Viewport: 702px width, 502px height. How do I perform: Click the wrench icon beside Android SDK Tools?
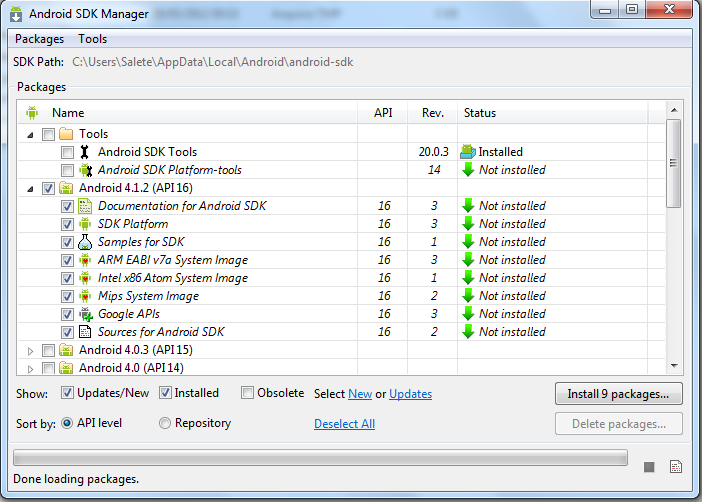85,152
